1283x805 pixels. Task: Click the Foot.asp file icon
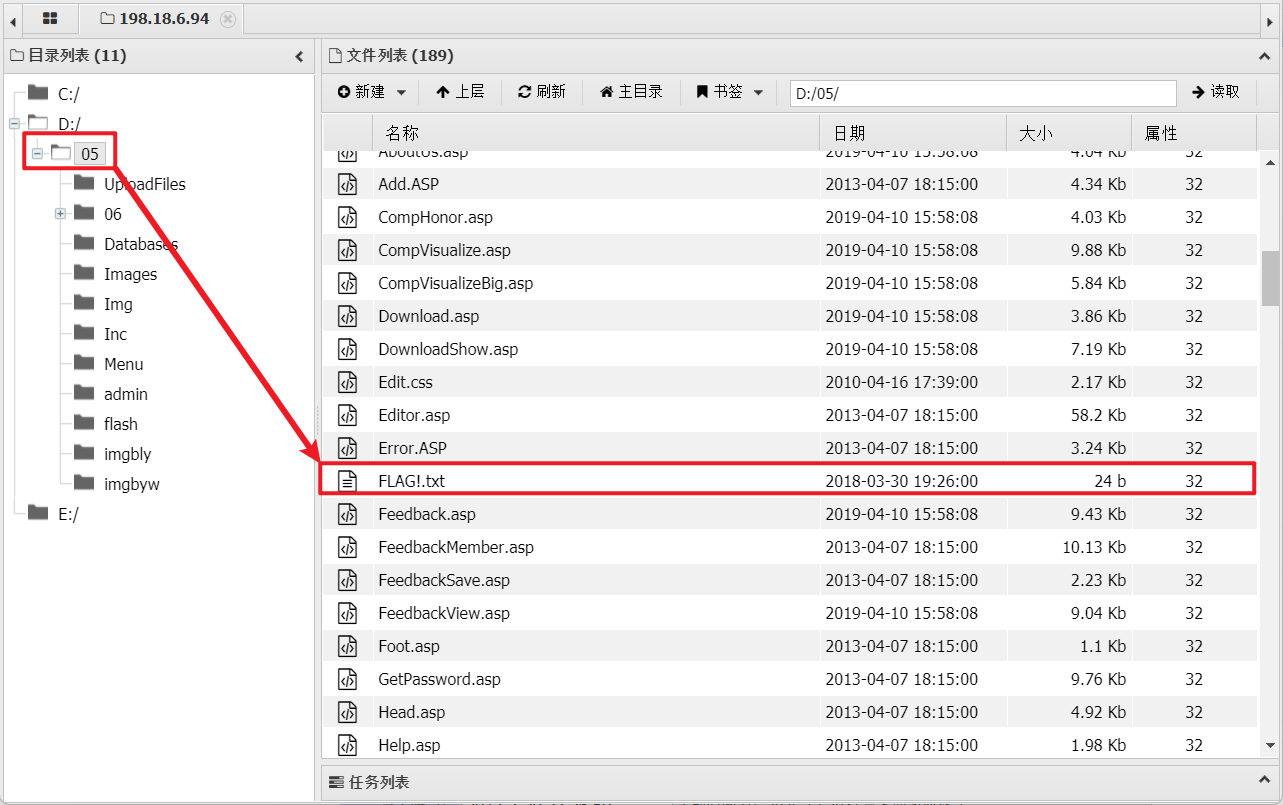[x=347, y=646]
